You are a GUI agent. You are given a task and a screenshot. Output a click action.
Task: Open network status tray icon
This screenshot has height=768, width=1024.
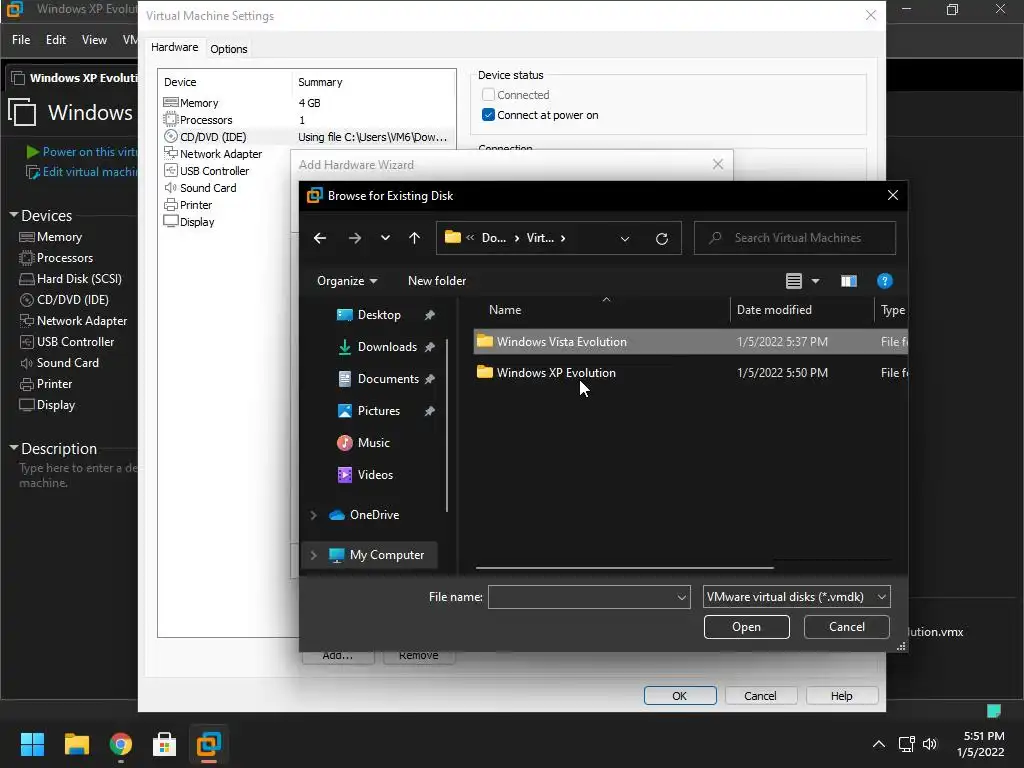(x=906, y=744)
